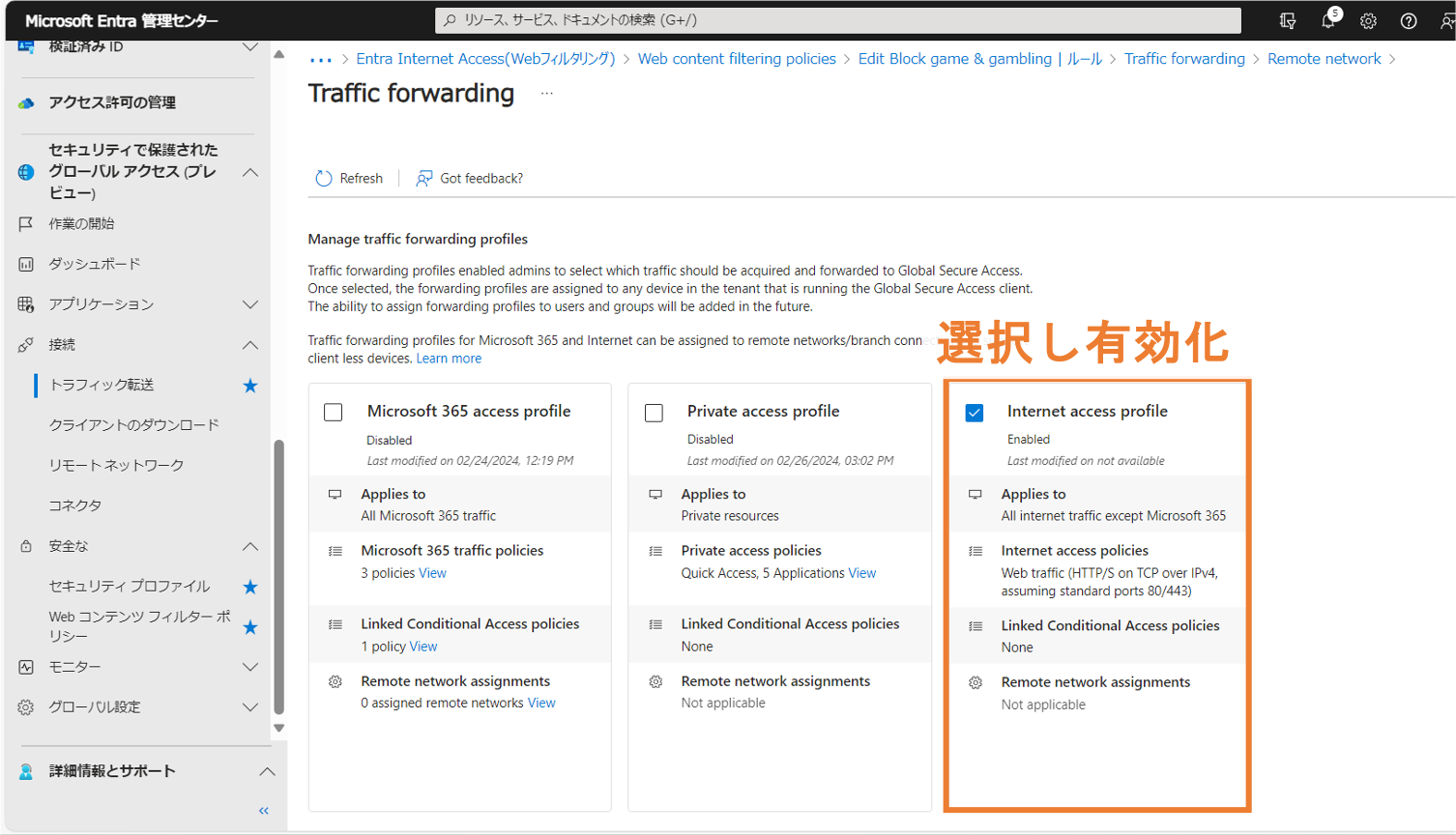This screenshot has width=1456, height=835.
Task: Open リモート ネットワーク in the sidebar
Action: 116,466
